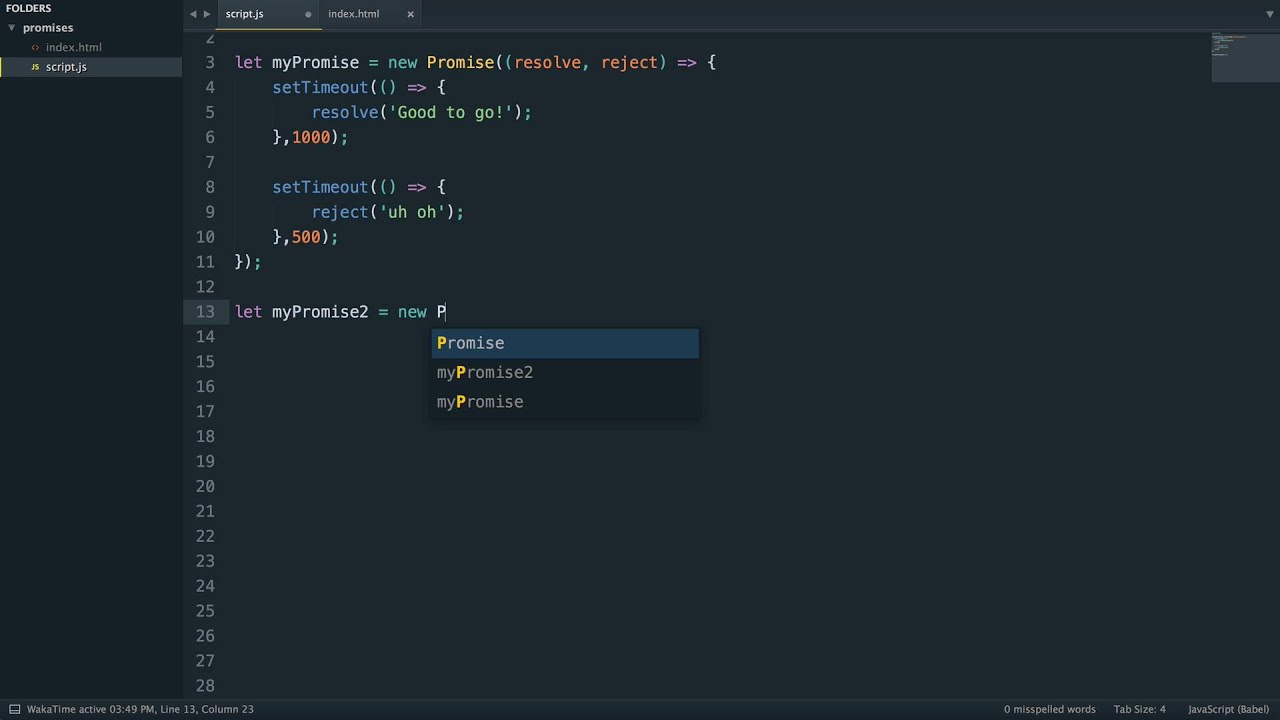Choose myPromise autocomplete suggestion
Image resolution: width=1280 pixels, height=720 pixels.
coord(565,402)
